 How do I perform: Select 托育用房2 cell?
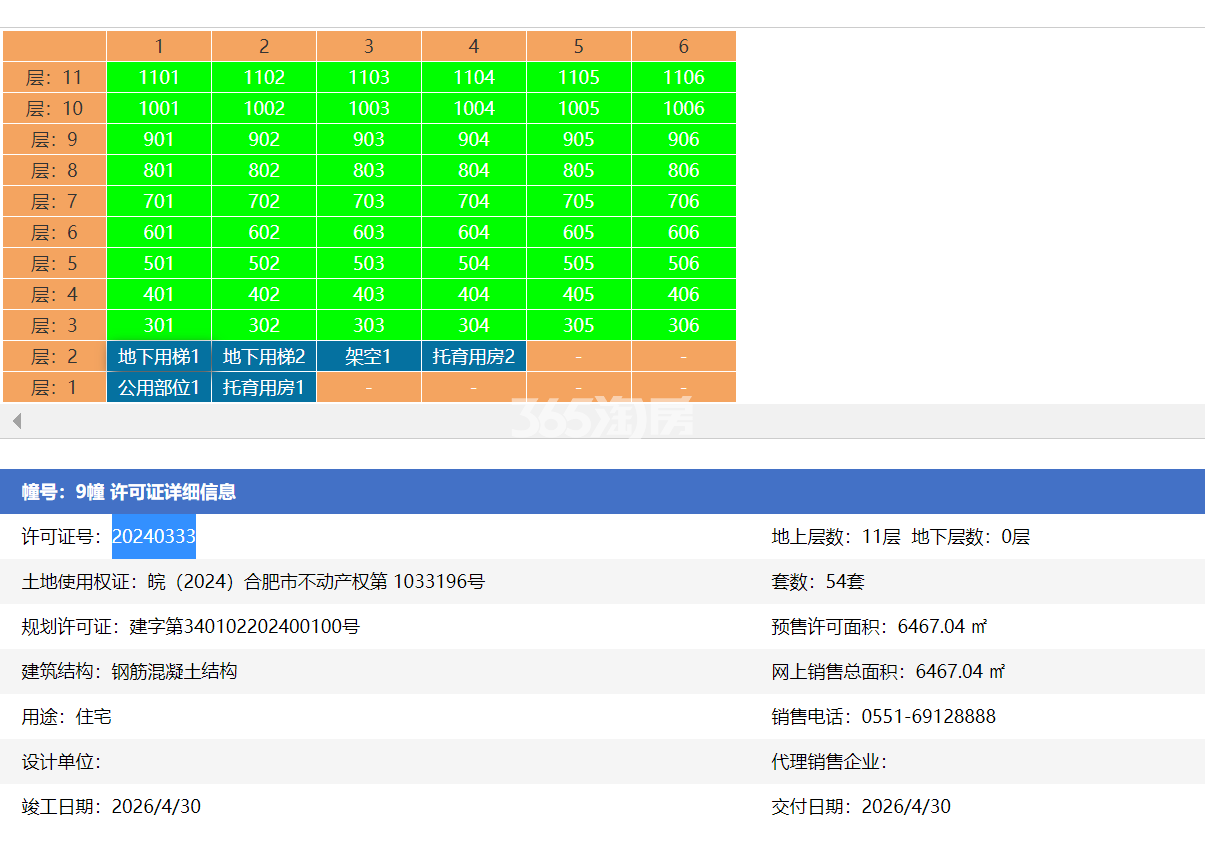tap(474, 356)
